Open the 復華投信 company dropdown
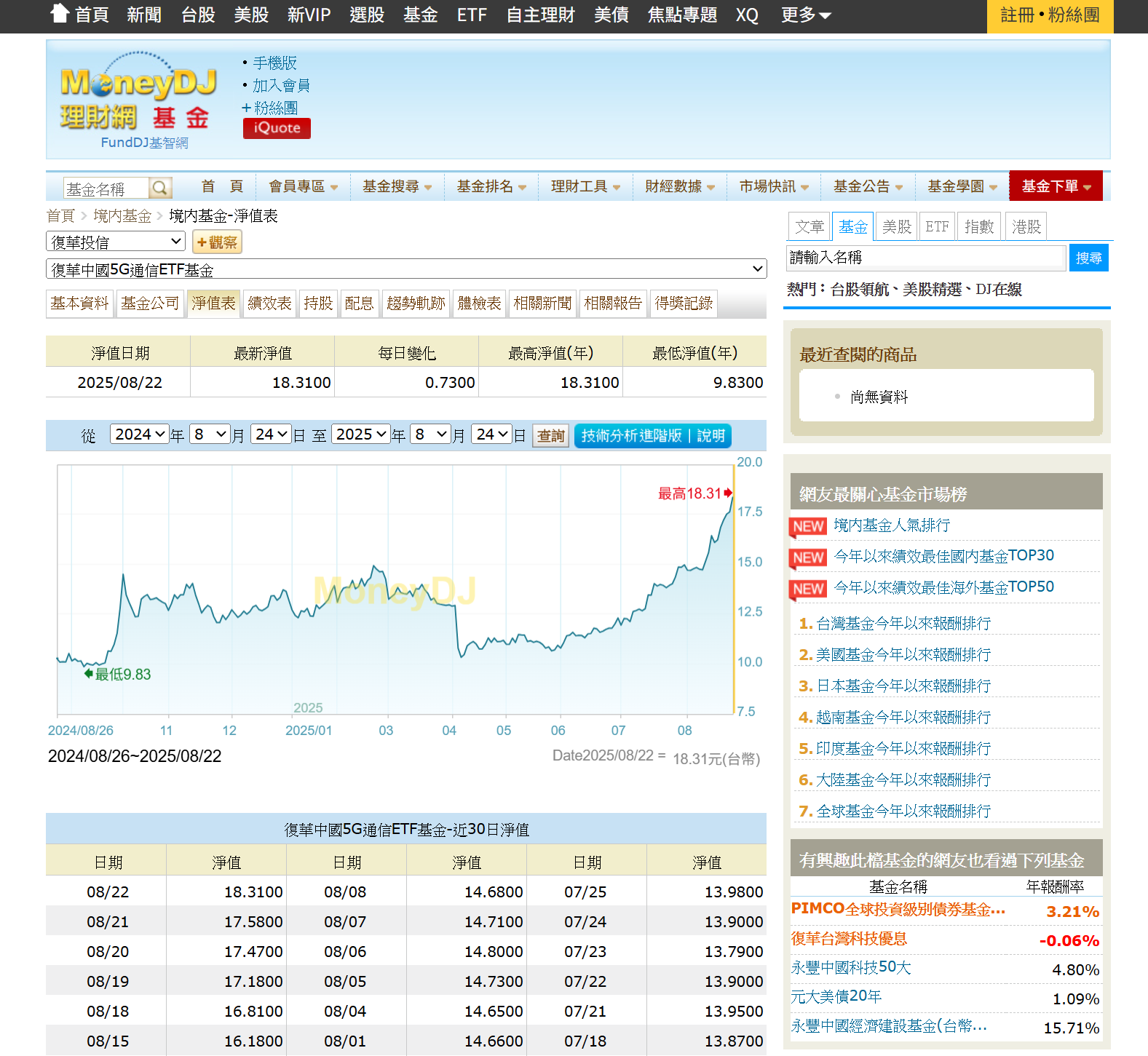Screen dimensions: 1148x1056 pyautogui.click(x=116, y=242)
